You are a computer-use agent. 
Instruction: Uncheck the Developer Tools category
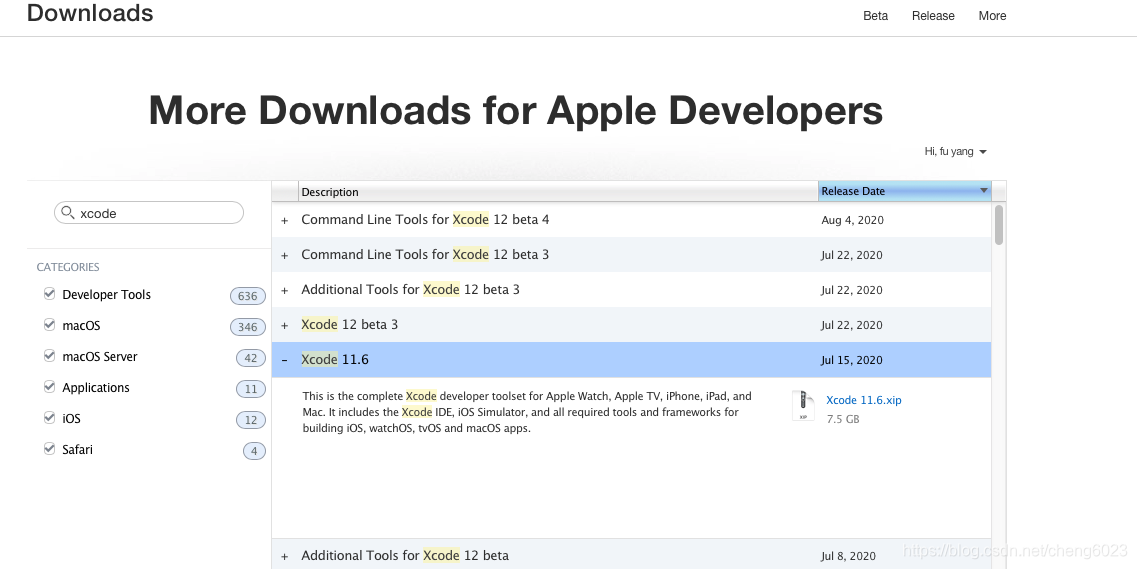coord(49,294)
